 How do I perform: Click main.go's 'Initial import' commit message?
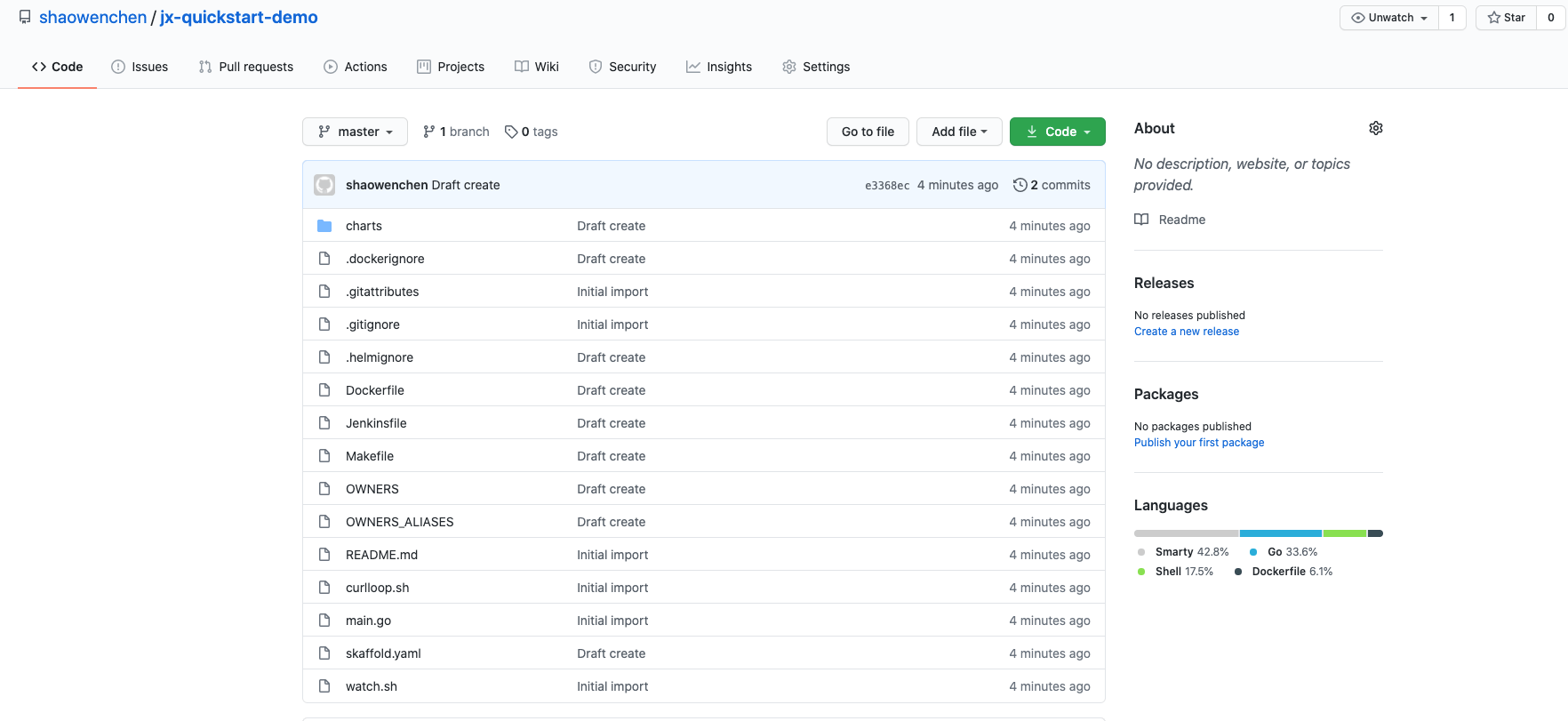pos(612,621)
